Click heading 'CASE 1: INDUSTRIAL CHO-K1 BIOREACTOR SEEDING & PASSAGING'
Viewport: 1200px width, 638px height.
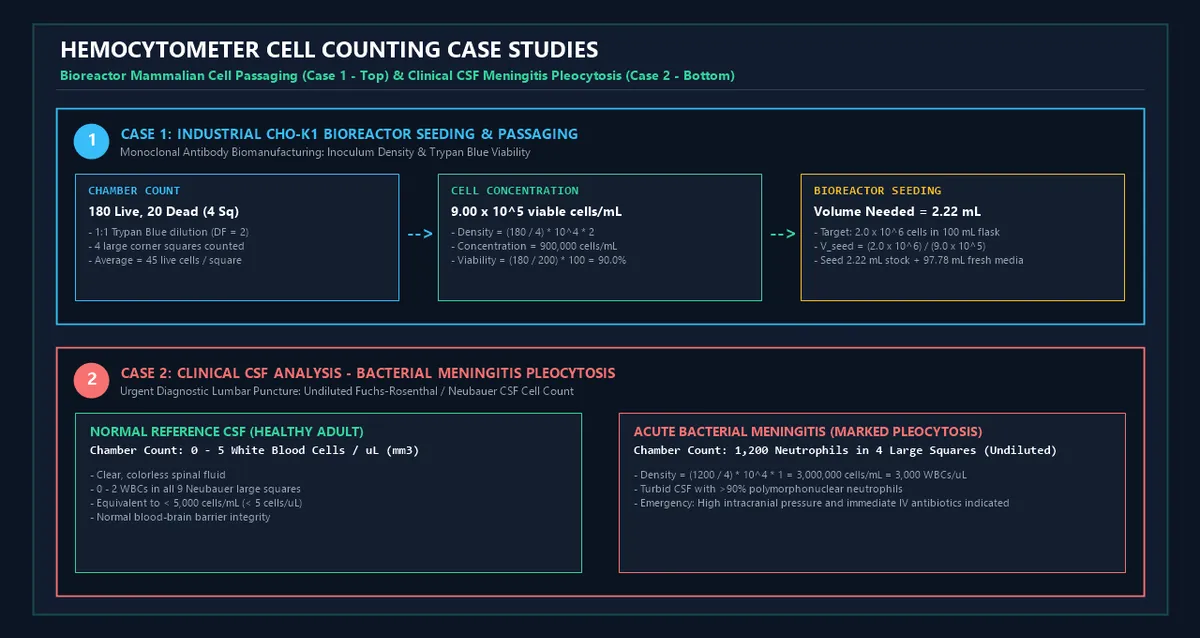(349, 134)
